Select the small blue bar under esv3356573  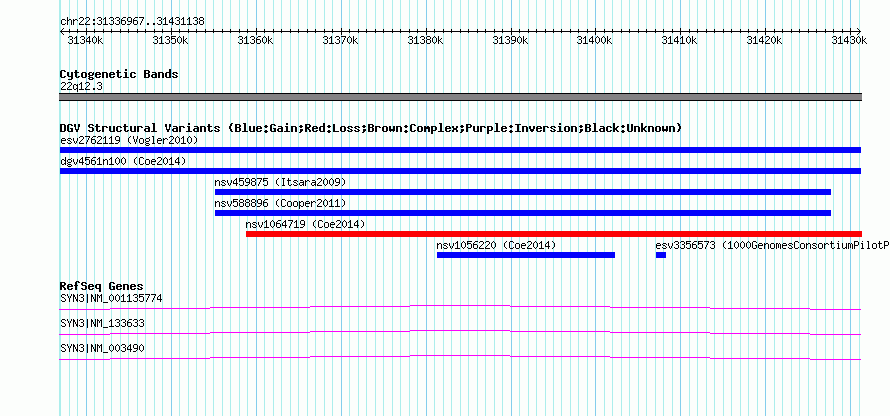661,255
